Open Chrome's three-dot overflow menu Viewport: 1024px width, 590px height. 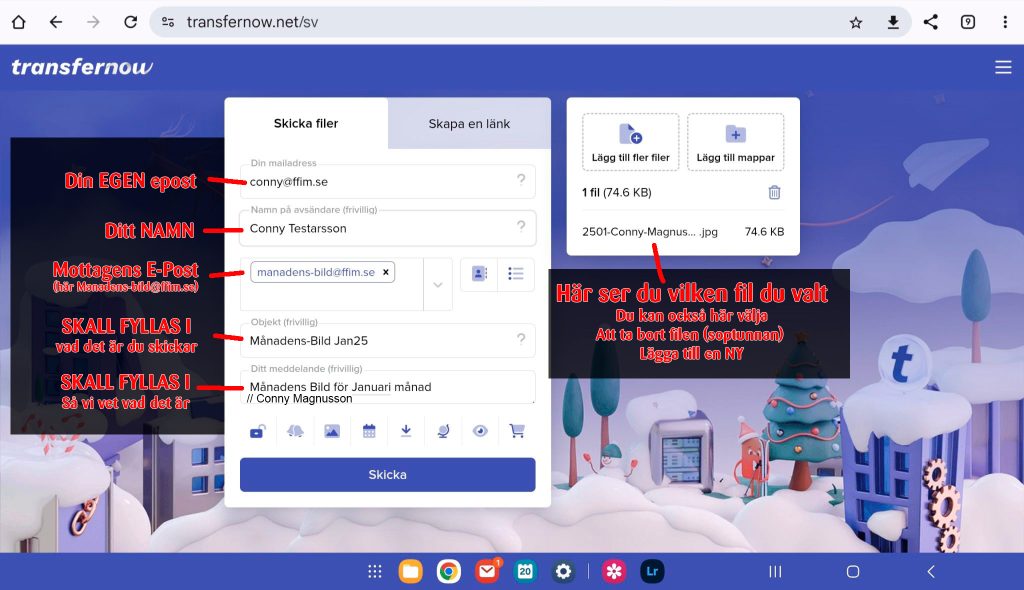pyautogui.click(x=1005, y=22)
